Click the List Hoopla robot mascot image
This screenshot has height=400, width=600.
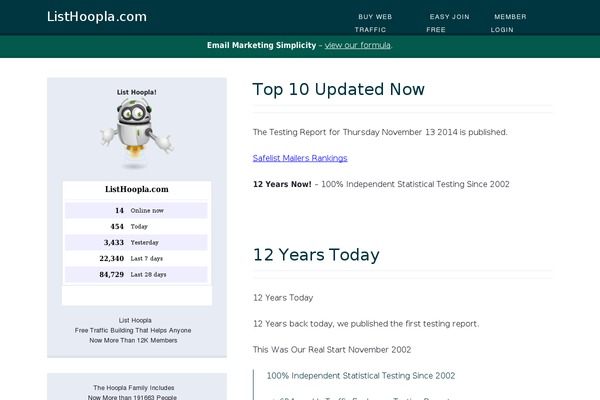(137, 132)
